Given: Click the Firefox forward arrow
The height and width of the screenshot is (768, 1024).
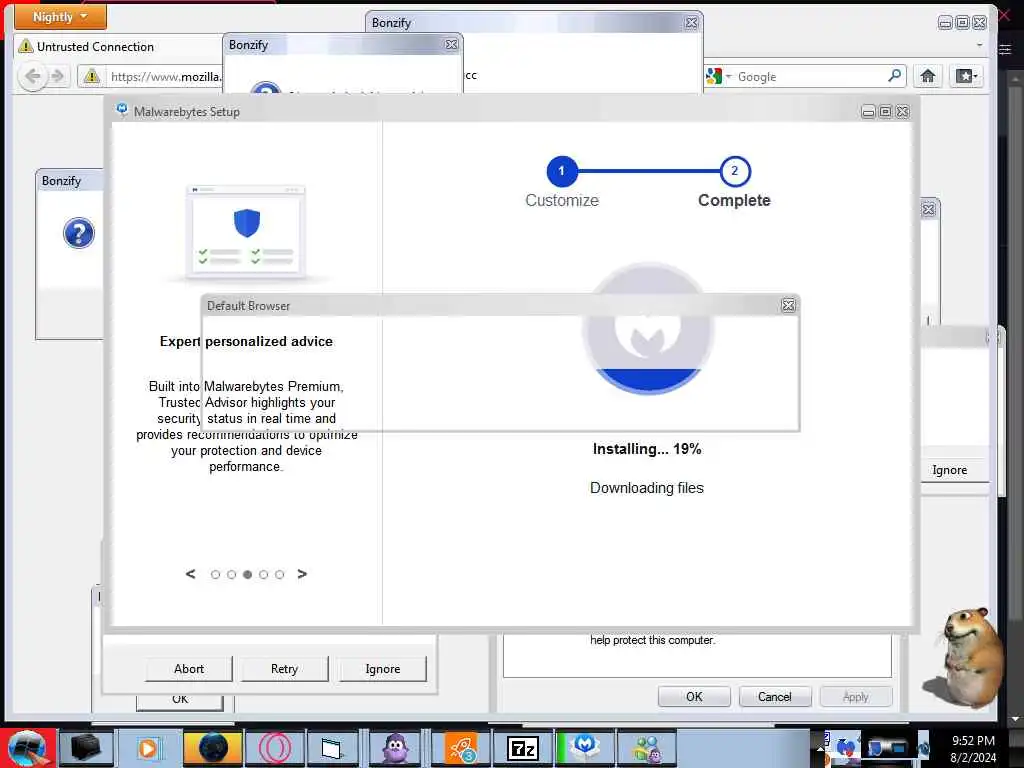Looking at the screenshot, I should coord(58,76).
